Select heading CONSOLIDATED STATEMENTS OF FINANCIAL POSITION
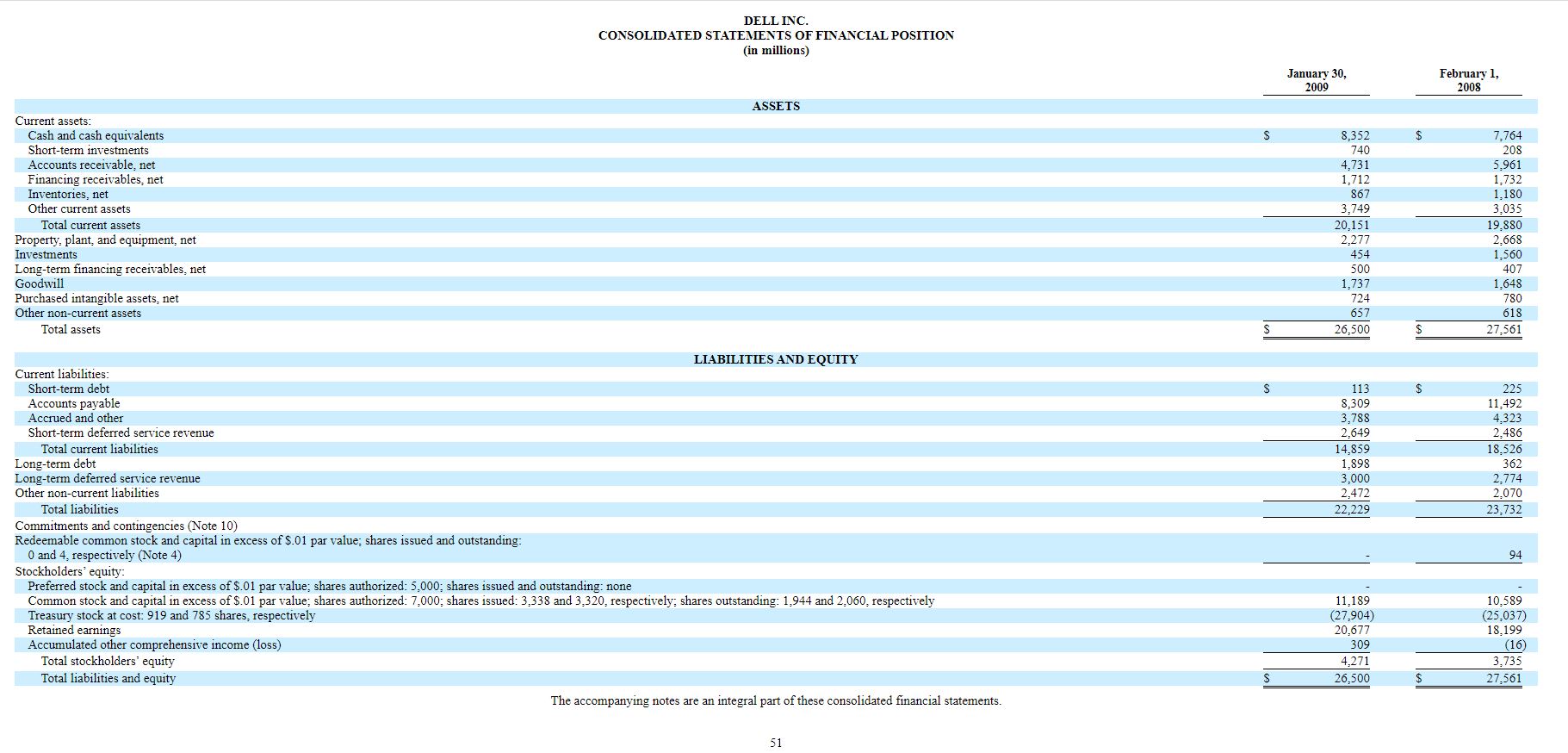The width and height of the screenshot is (1568, 753). click(x=776, y=35)
